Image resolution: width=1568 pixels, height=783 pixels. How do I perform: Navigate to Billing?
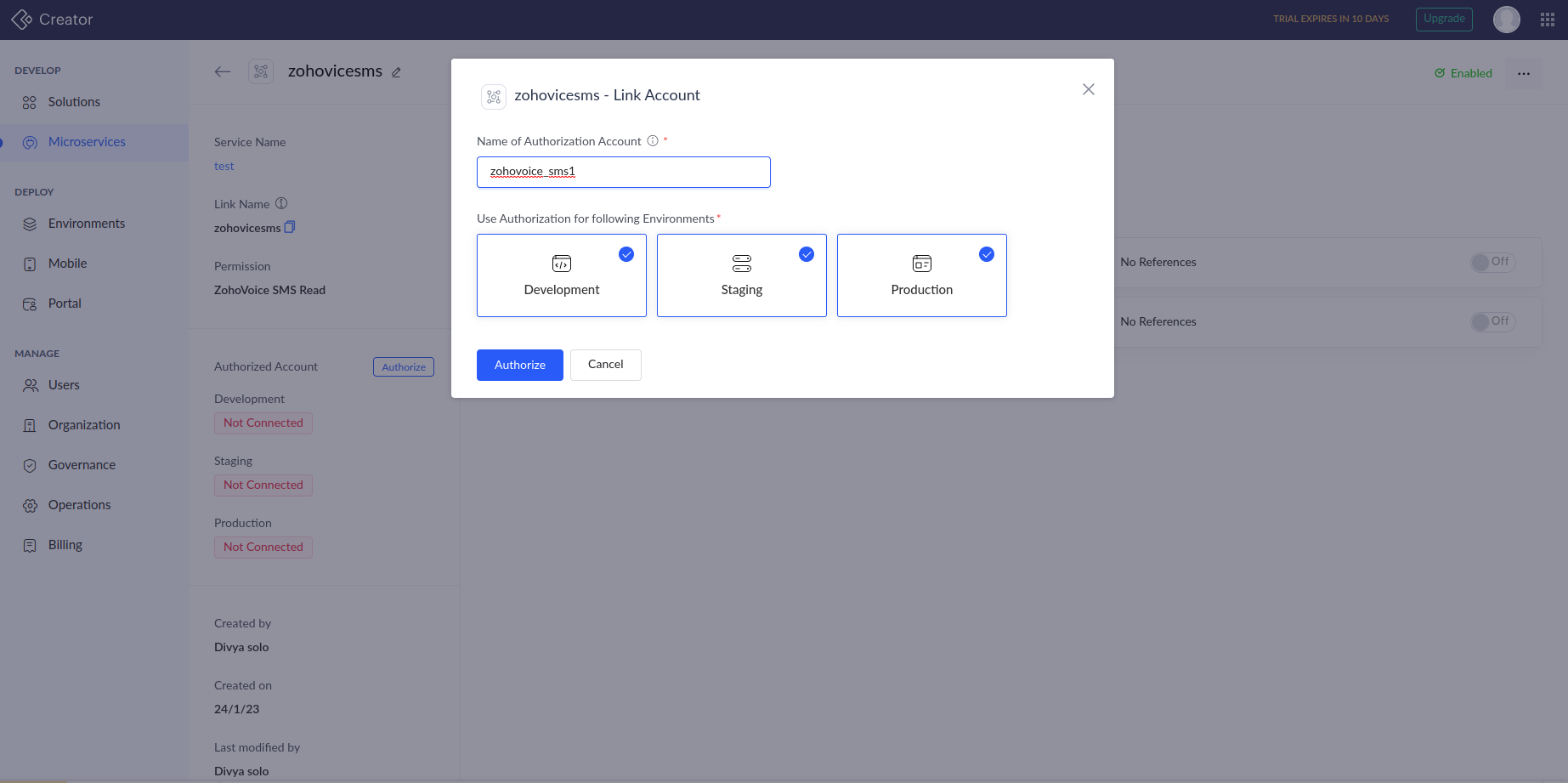coord(65,545)
